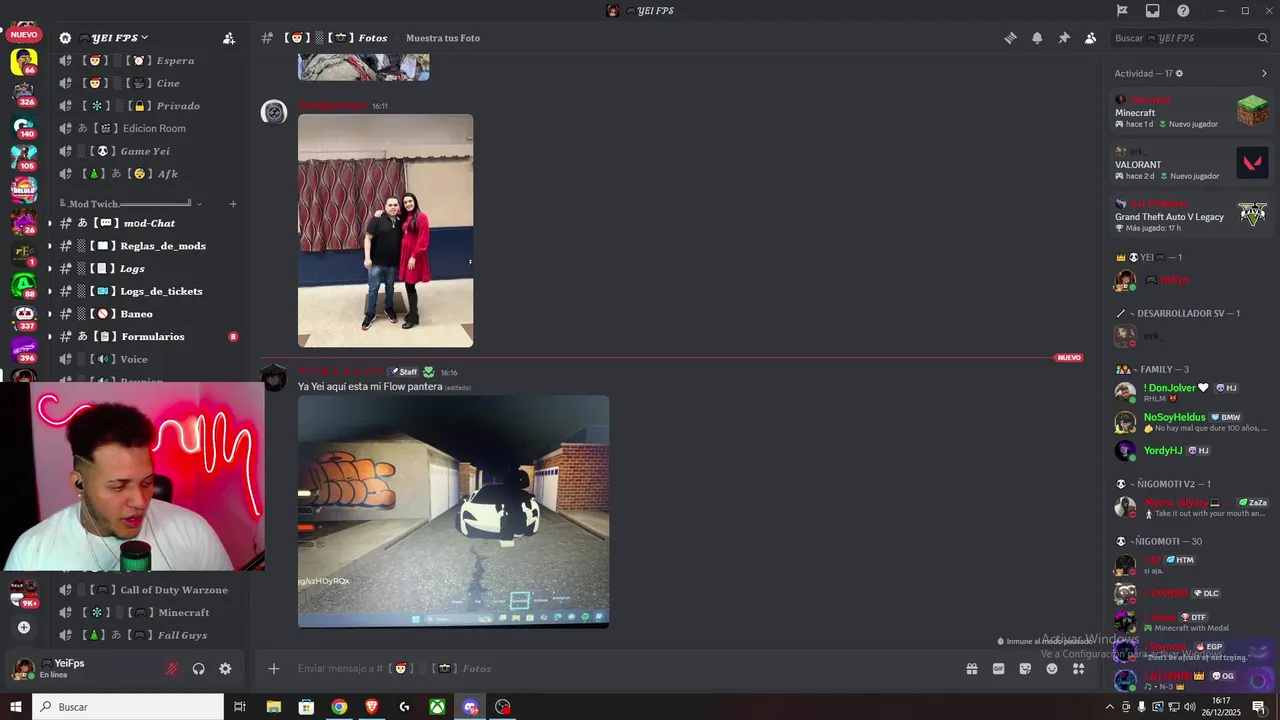Open the GIF picker
1280x720 pixels.
tap(998, 669)
